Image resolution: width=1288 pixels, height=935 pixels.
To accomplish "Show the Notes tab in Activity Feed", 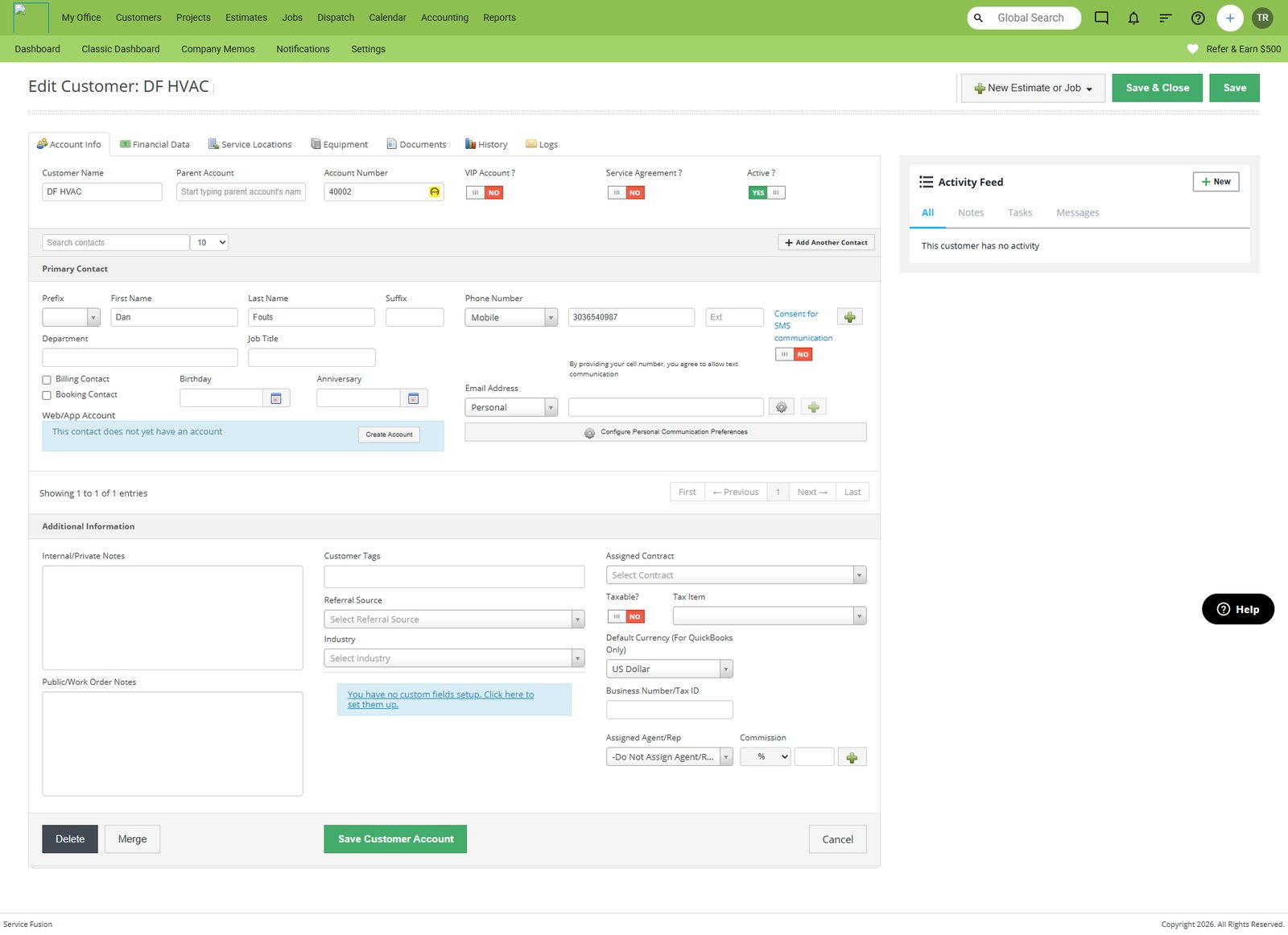I will tap(971, 212).
